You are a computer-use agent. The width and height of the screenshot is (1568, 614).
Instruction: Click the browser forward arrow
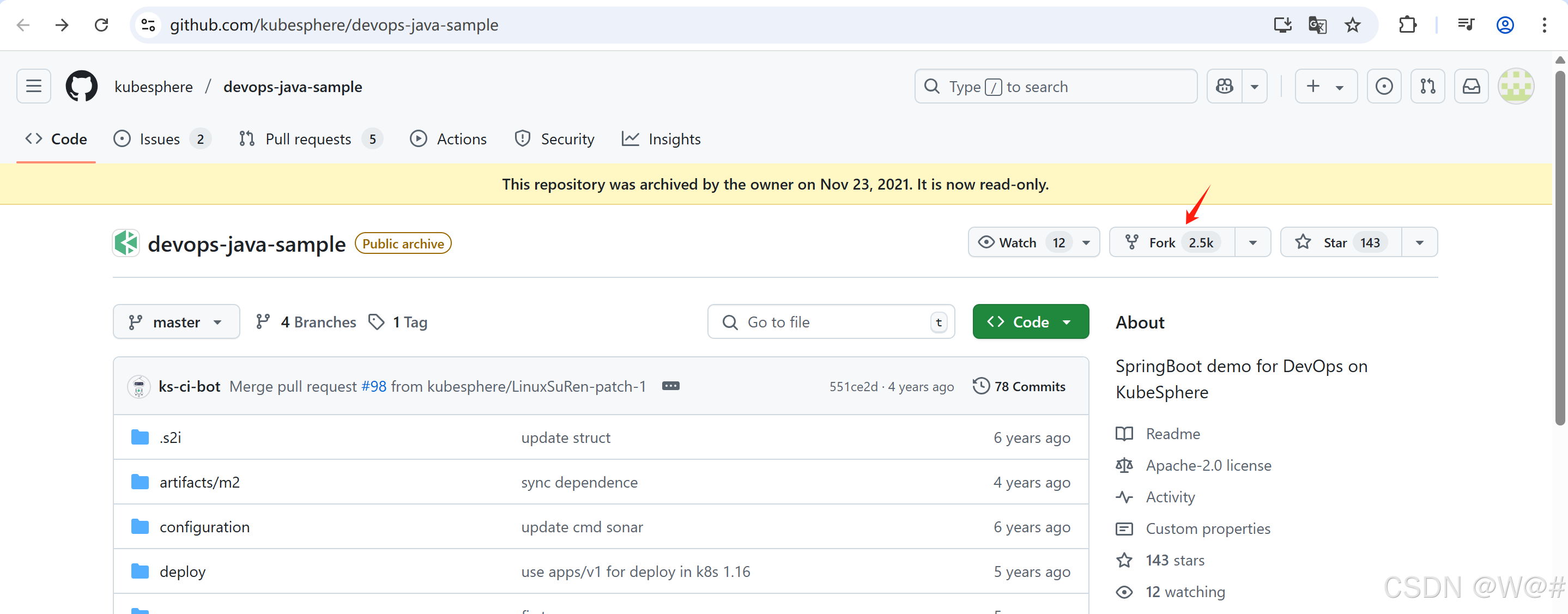(x=62, y=25)
